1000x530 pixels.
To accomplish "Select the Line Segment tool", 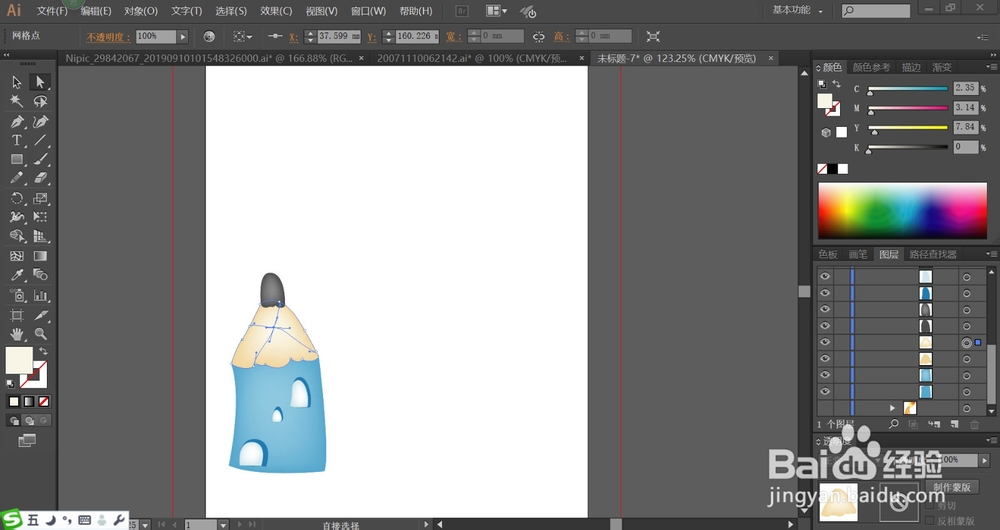I will [40, 140].
